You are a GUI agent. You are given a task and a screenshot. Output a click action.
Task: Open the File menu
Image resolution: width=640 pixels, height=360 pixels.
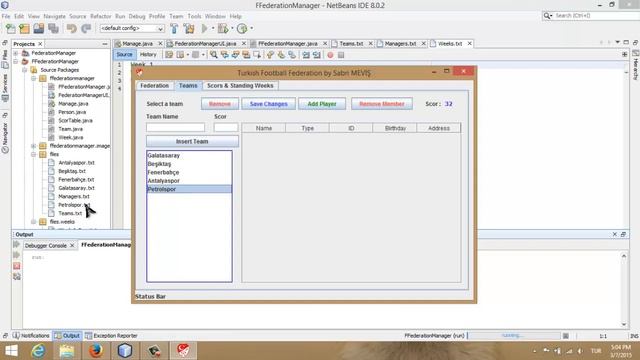coord(6,16)
